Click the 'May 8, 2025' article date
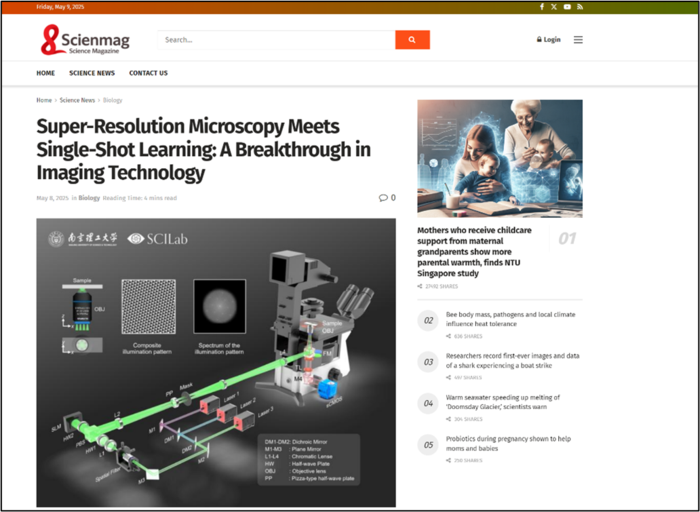The width and height of the screenshot is (700, 512). [x=52, y=198]
